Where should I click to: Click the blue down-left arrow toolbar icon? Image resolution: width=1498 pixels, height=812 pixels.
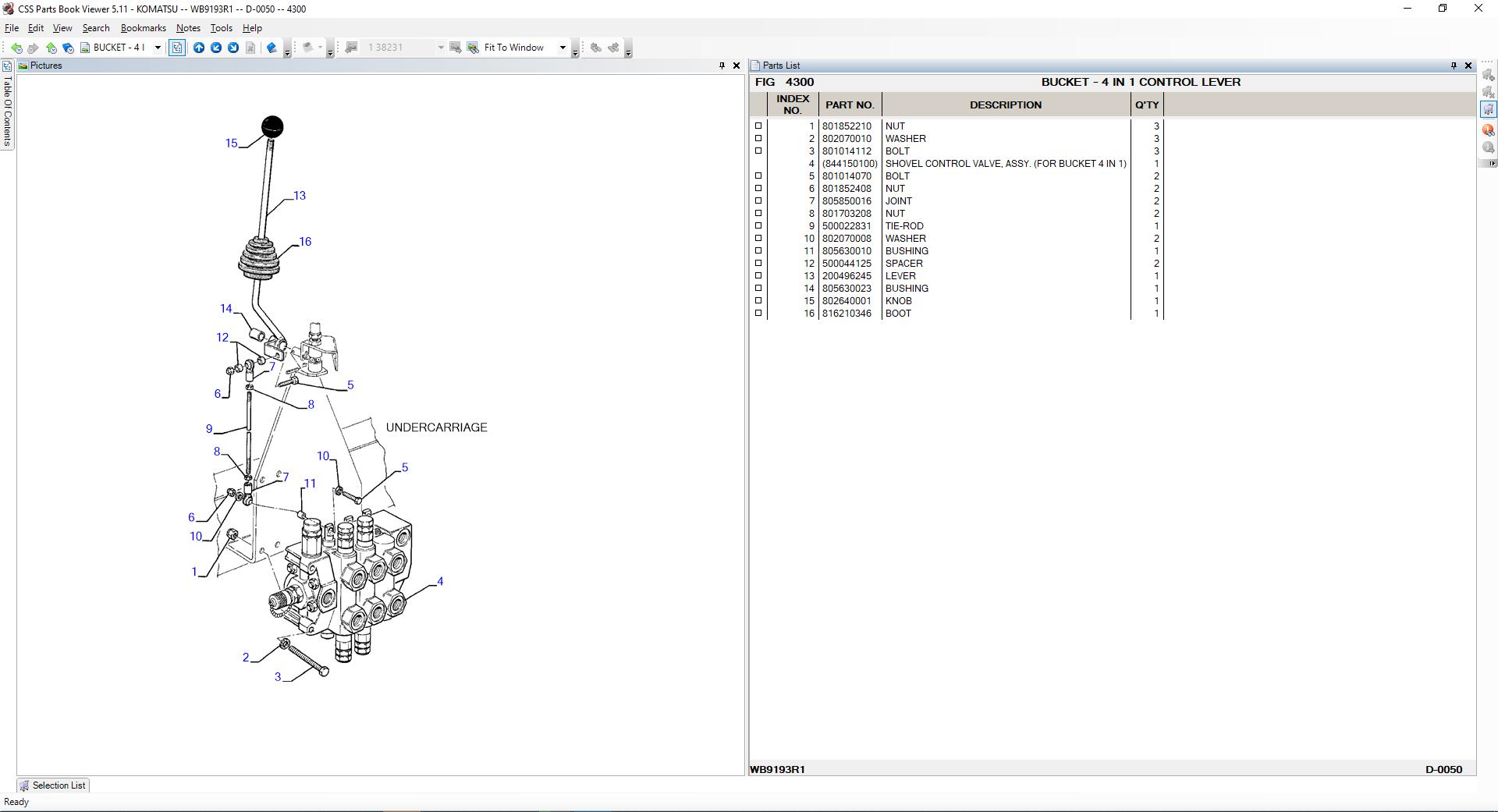pos(216,48)
